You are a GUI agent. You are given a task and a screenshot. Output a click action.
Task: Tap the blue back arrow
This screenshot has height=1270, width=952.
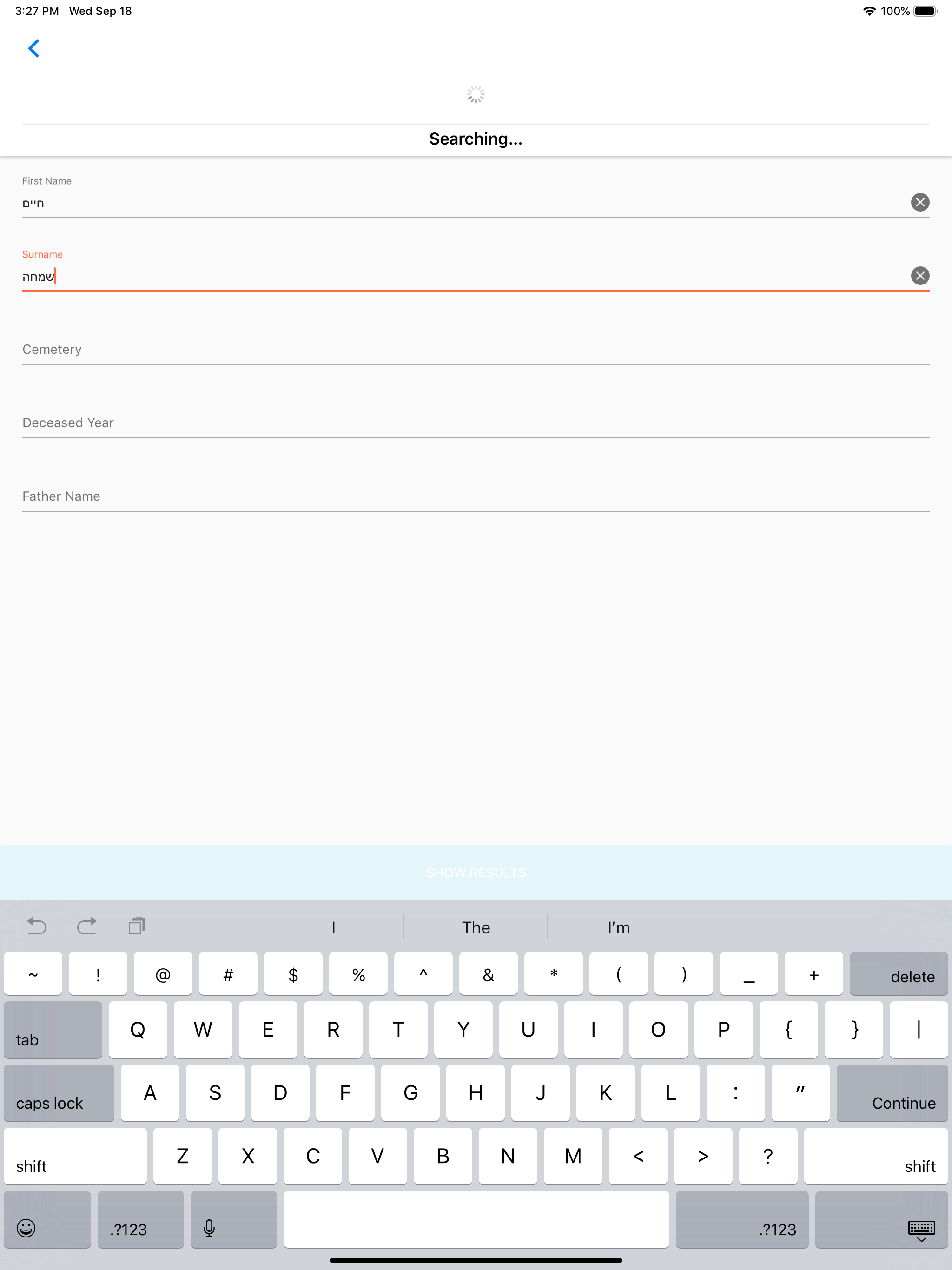point(34,49)
